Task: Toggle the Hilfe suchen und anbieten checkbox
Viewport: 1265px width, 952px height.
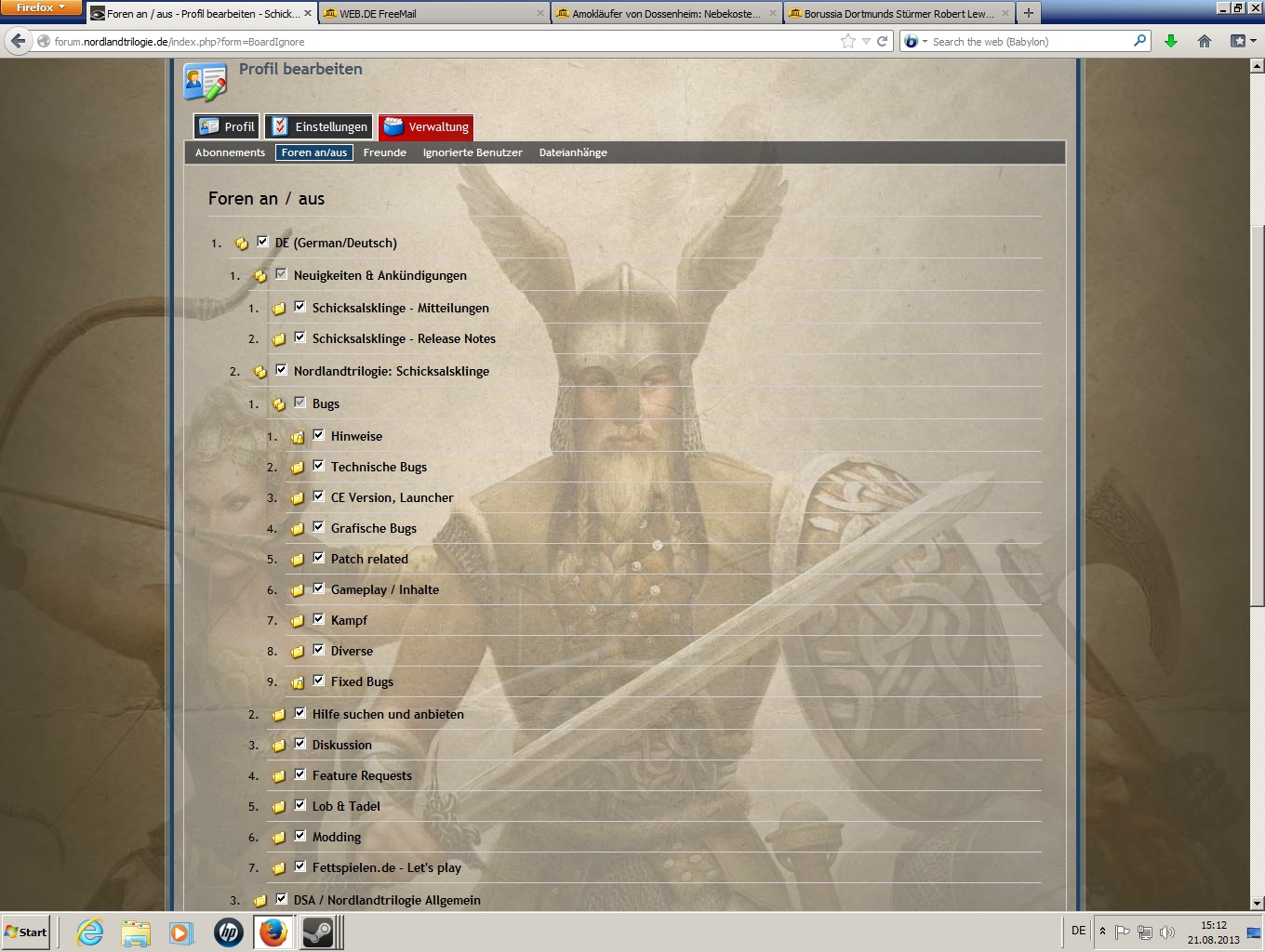Action: tap(300, 713)
